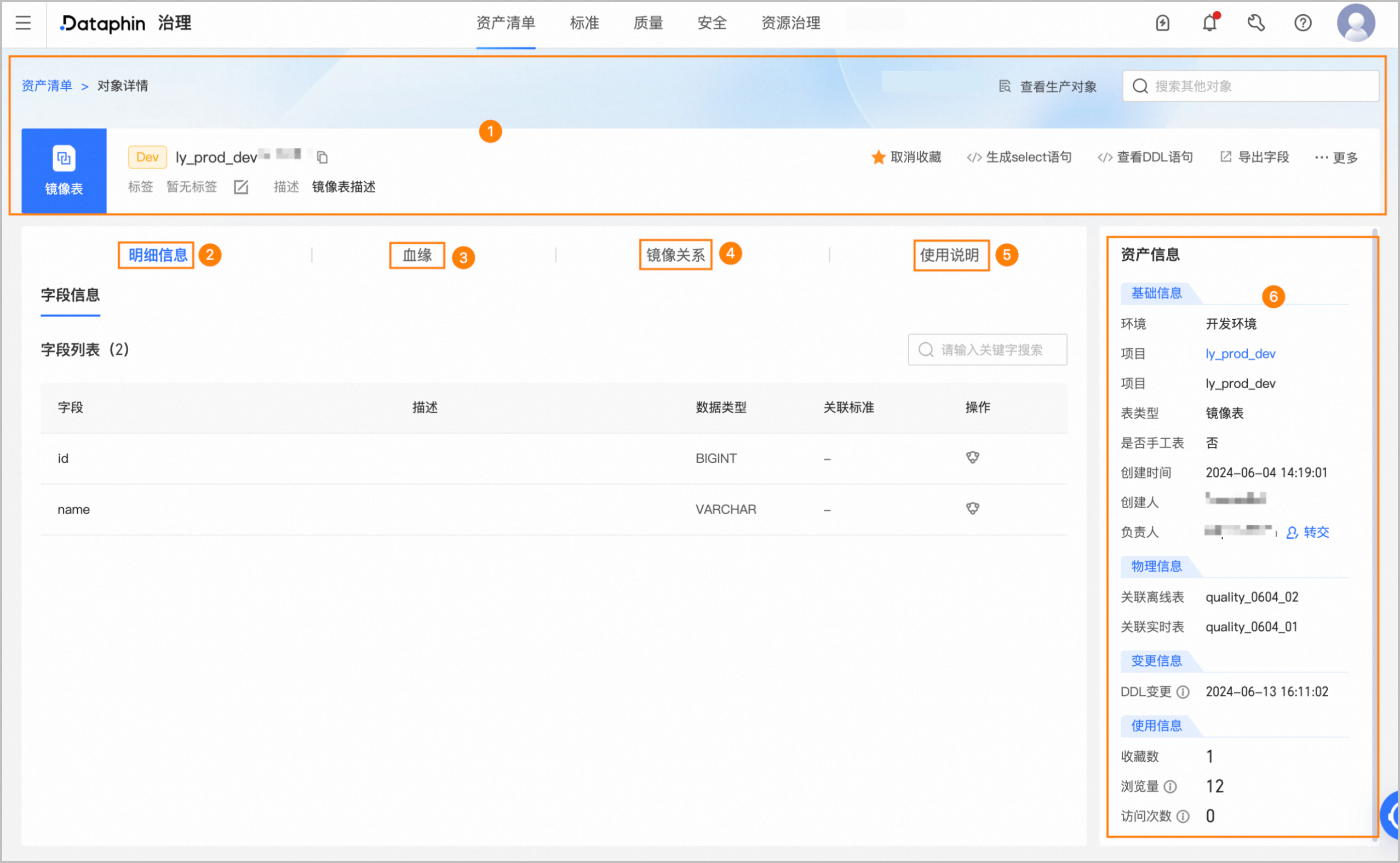Screen dimensions: 1400x863
Task: Click DDL change time 2024-06-13 16:11:02
Action: (1267, 692)
